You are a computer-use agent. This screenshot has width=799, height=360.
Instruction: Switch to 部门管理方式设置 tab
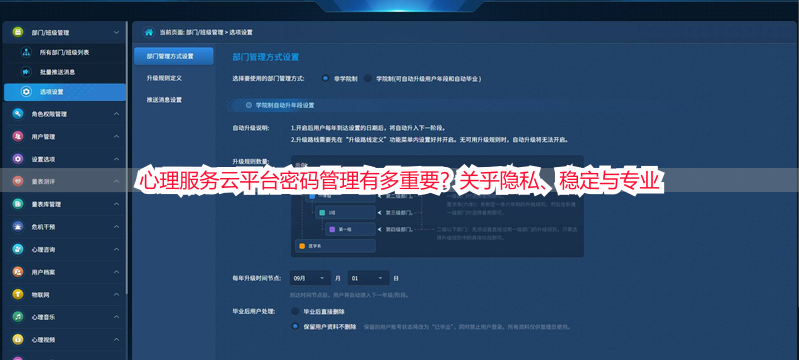[174, 56]
